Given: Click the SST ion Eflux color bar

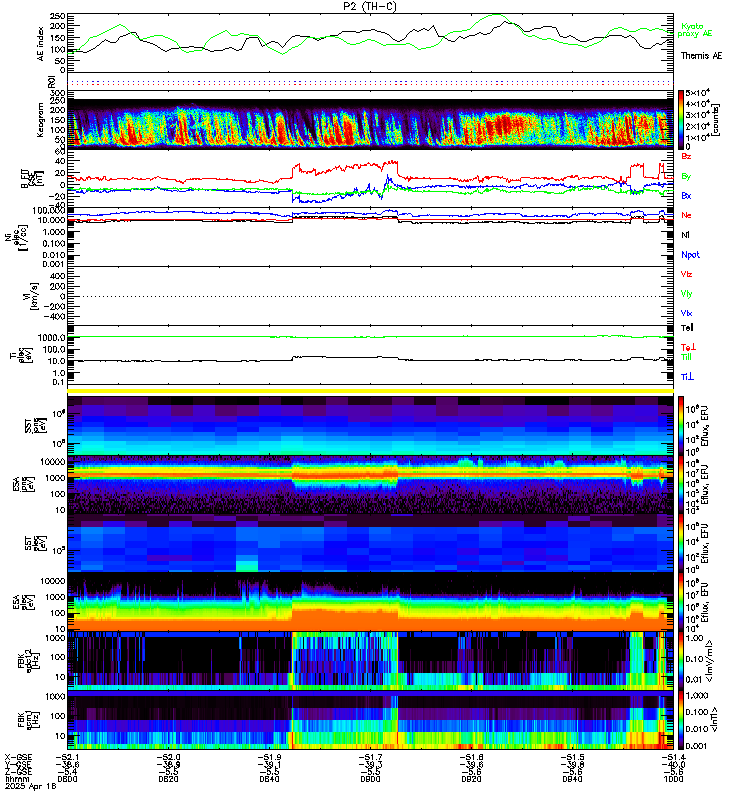Looking at the screenshot, I should click(x=681, y=426).
